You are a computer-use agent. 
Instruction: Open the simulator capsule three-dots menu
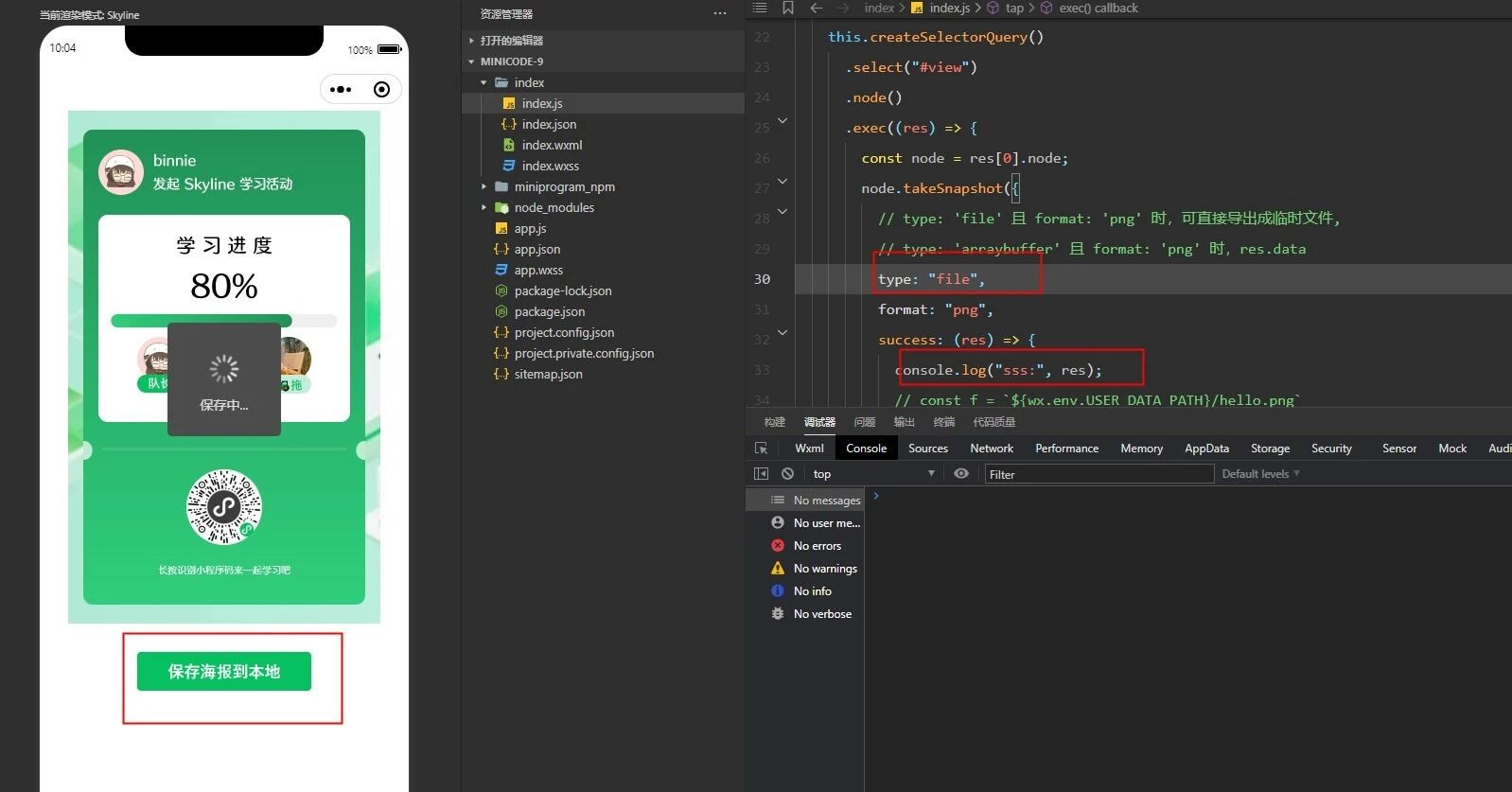[341, 90]
